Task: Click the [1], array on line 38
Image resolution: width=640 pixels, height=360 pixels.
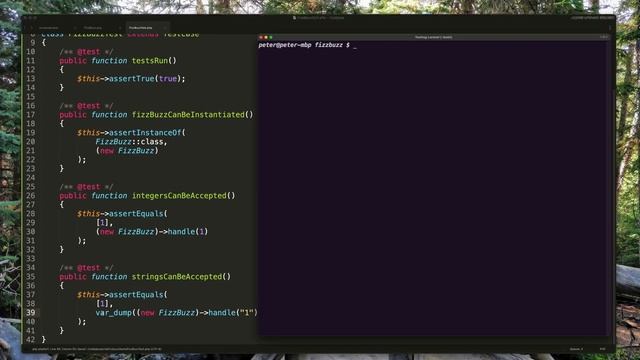Action: [x=104, y=304]
